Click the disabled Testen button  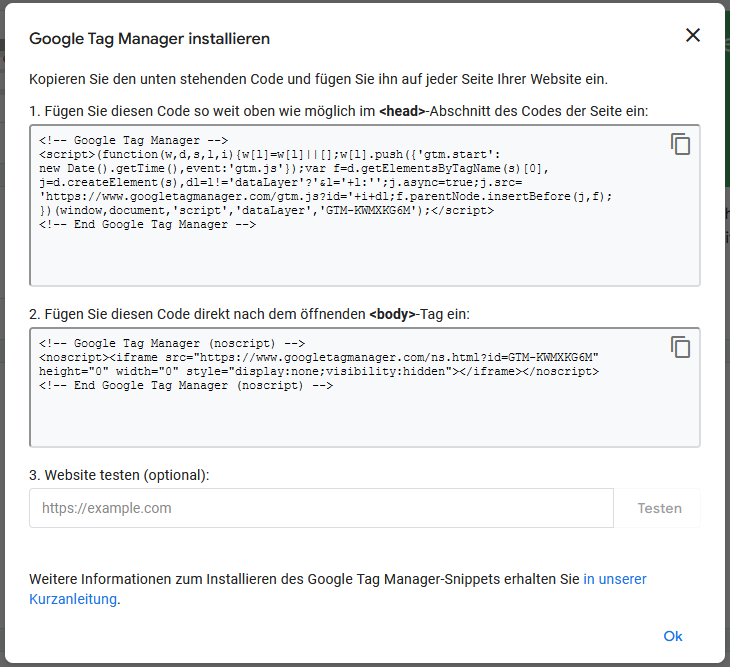click(x=659, y=508)
